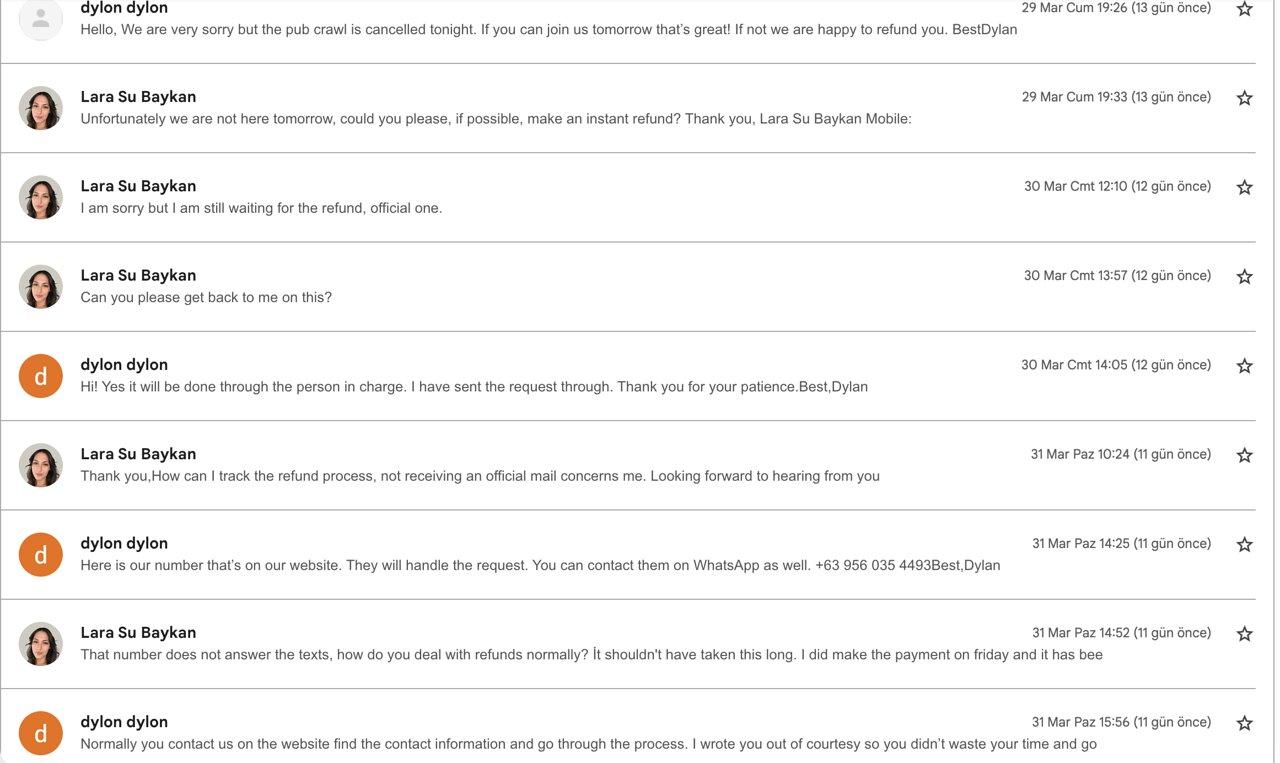Image resolution: width=1280 pixels, height=763 pixels.
Task: Click the grey default avatar of dylon
Action: (41, 19)
